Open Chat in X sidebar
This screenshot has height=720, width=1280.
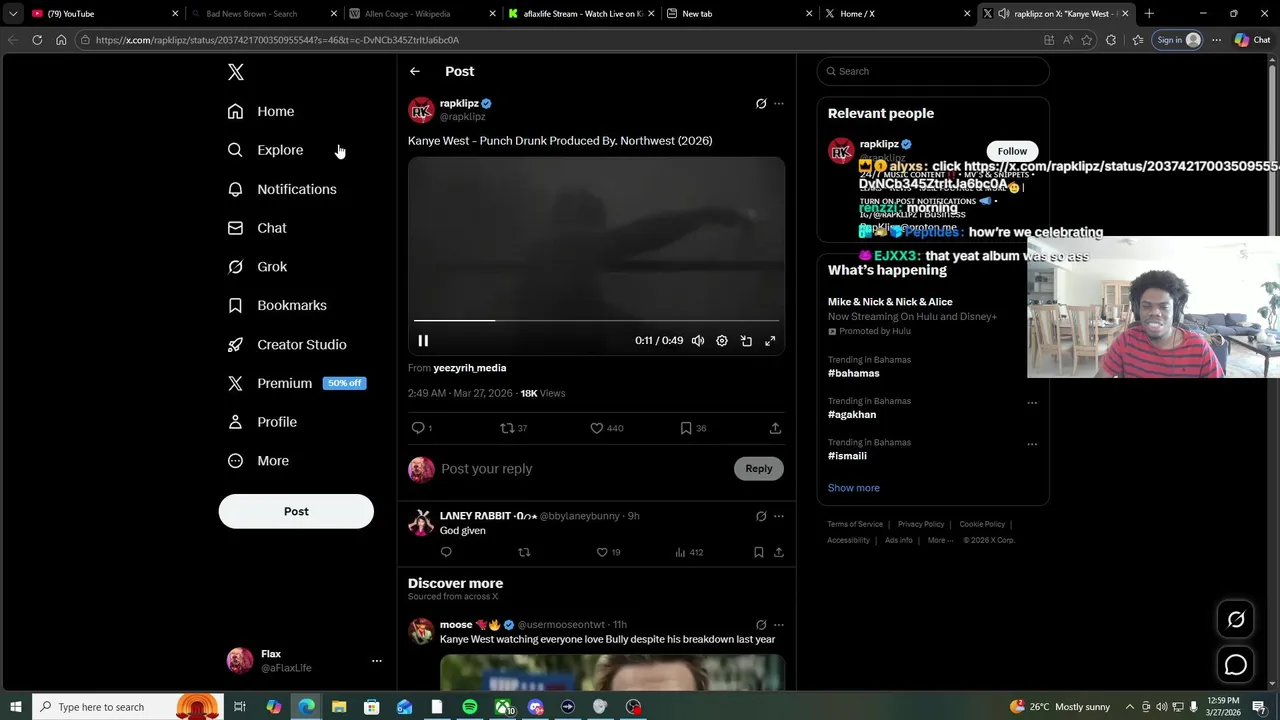(x=257, y=228)
